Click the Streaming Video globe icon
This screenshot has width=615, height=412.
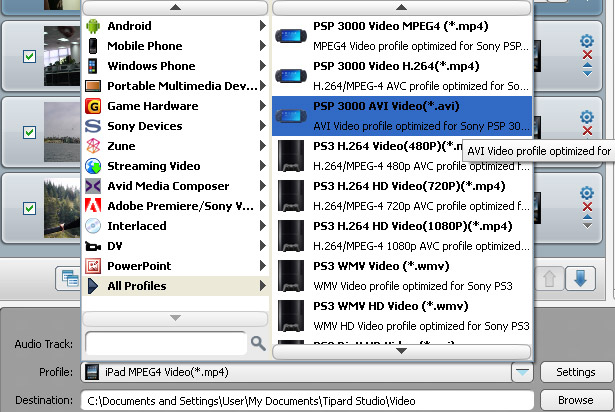(x=93, y=166)
